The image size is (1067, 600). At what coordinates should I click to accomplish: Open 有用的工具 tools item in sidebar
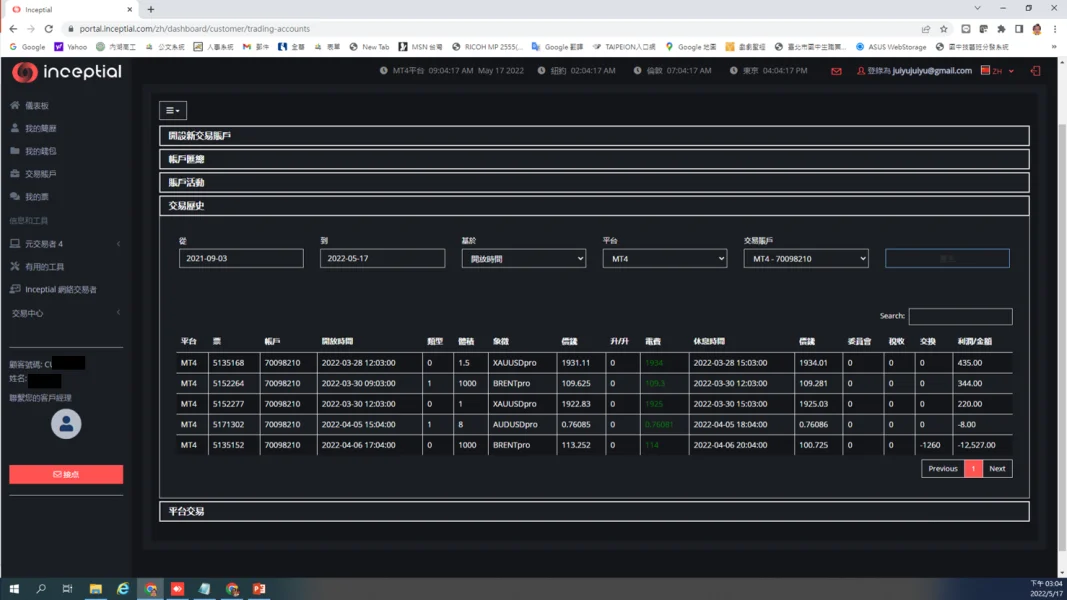point(44,267)
